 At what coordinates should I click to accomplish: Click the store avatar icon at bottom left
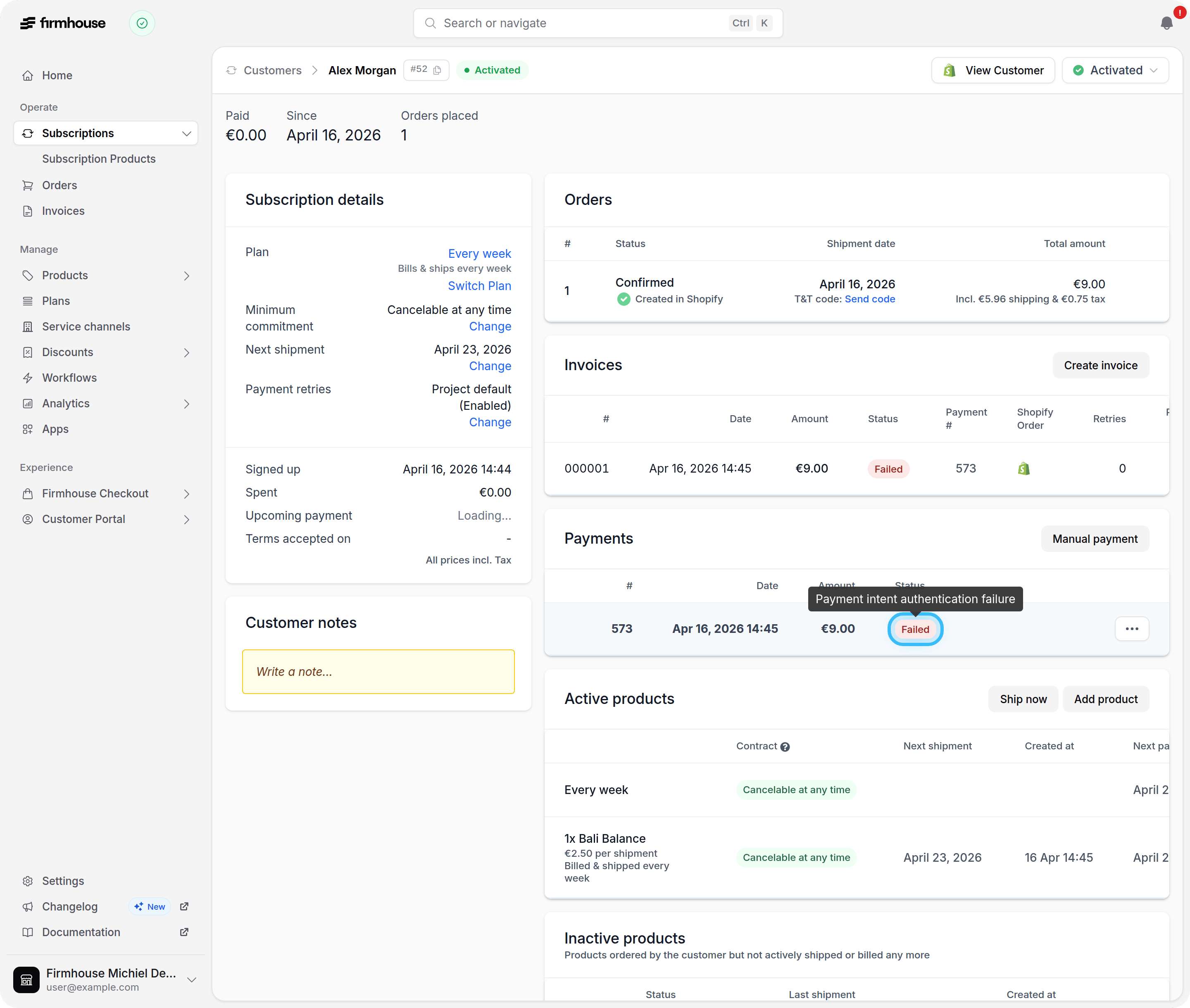(x=26, y=980)
